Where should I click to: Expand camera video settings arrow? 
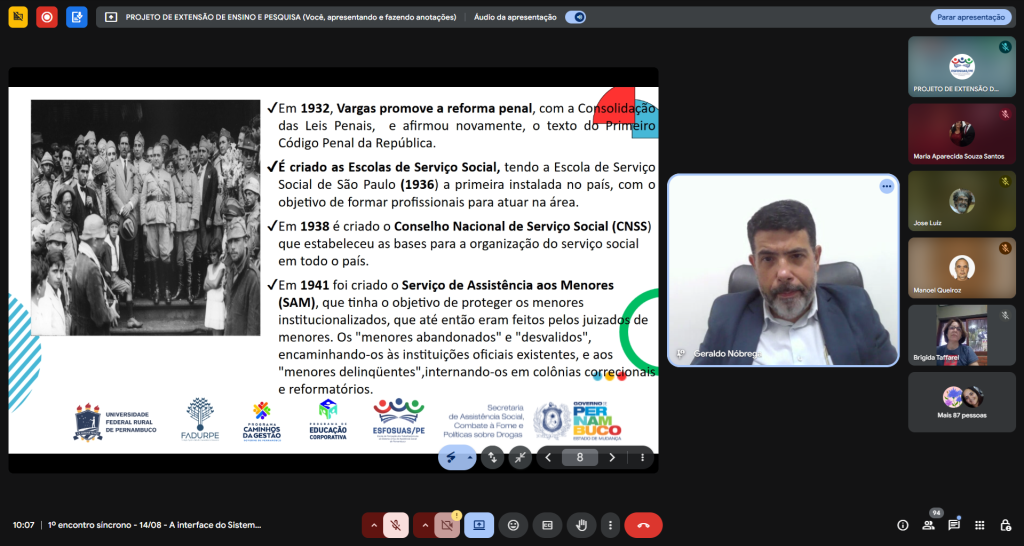click(426, 525)
